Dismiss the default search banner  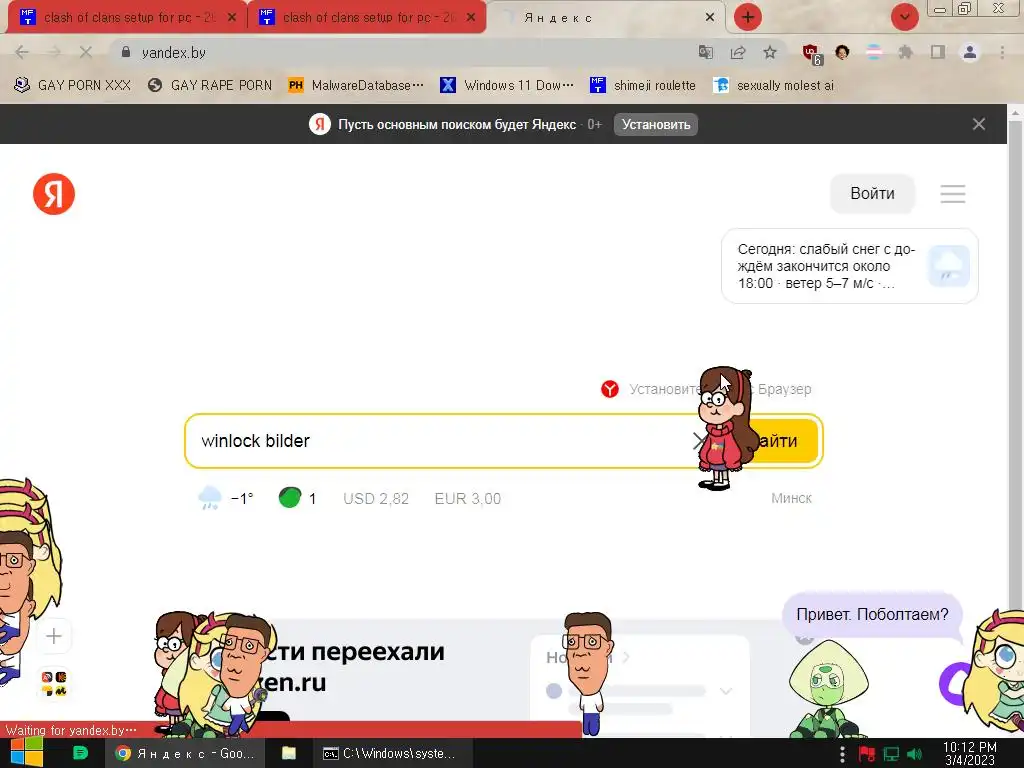point(978,124)
